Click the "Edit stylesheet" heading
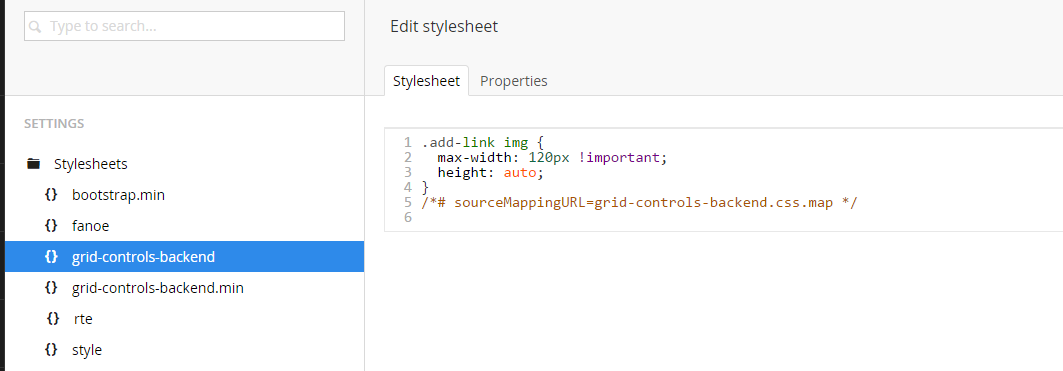This screenshot has height=371, width=1063. (x=444, y=26)
